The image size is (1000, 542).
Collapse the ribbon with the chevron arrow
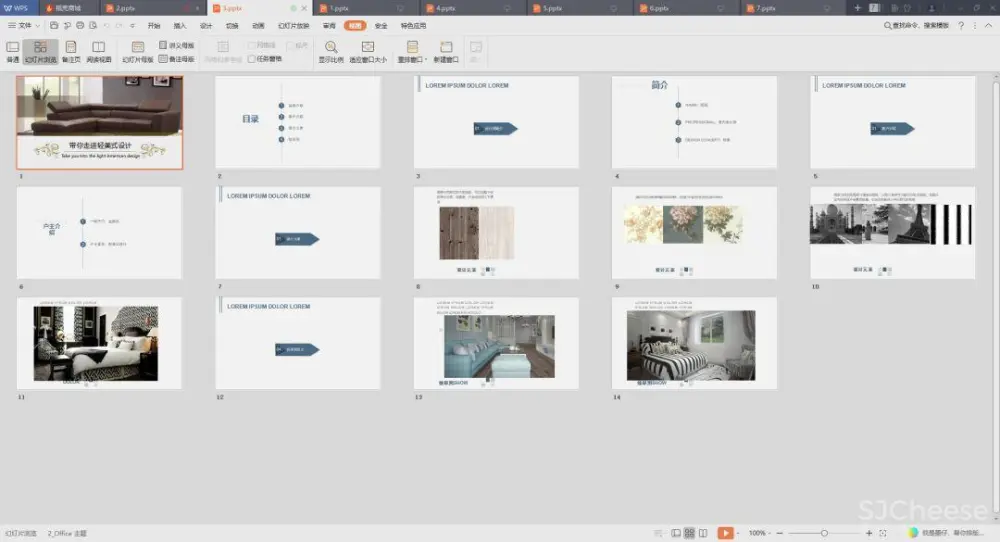pos(988,25)
